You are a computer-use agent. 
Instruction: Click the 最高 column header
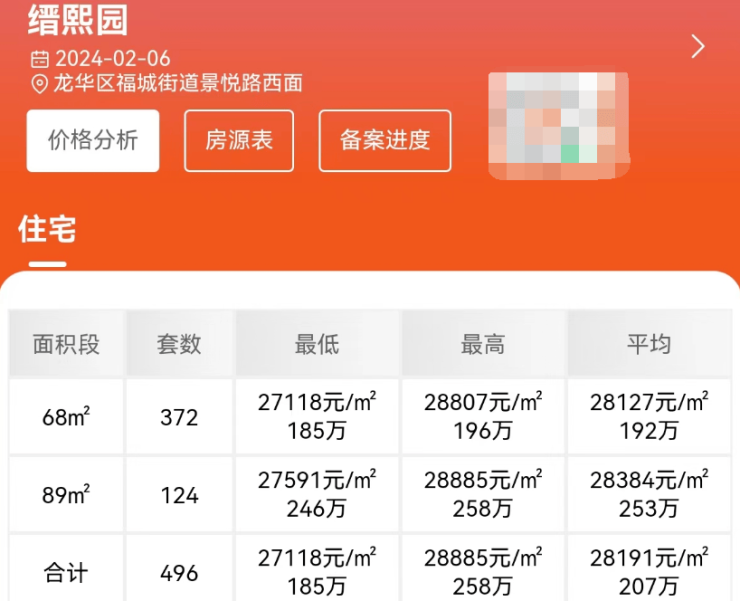click(x=483, y=344)
